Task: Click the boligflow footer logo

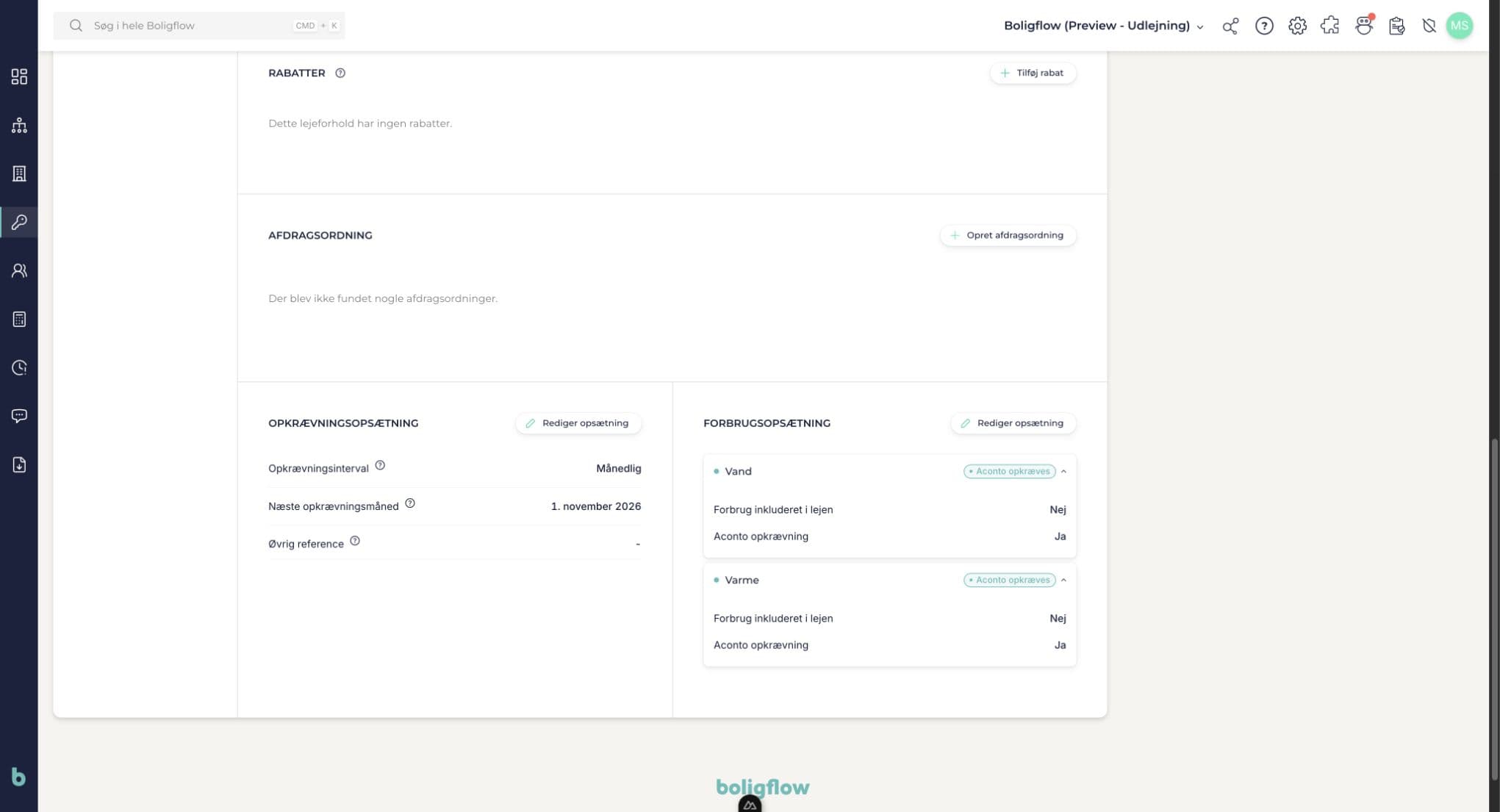Action: tap(763, 787)
